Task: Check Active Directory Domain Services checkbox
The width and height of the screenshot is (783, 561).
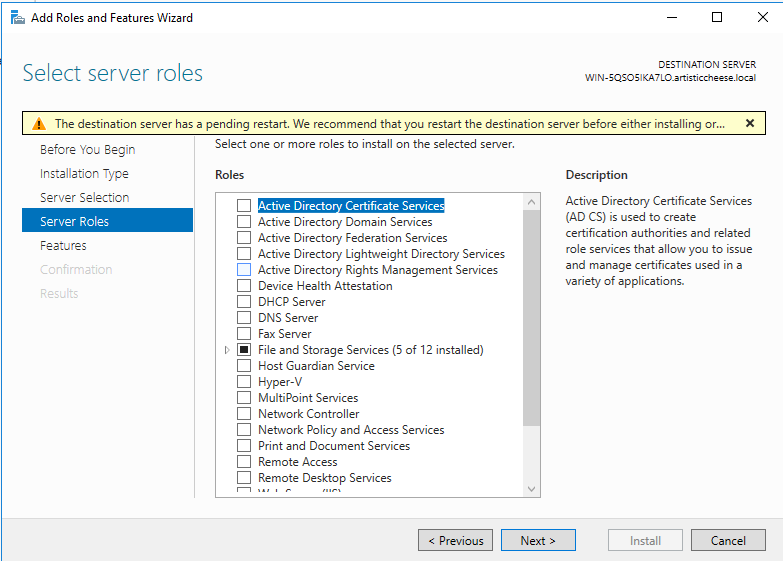Action: click(x=244, y=222)
